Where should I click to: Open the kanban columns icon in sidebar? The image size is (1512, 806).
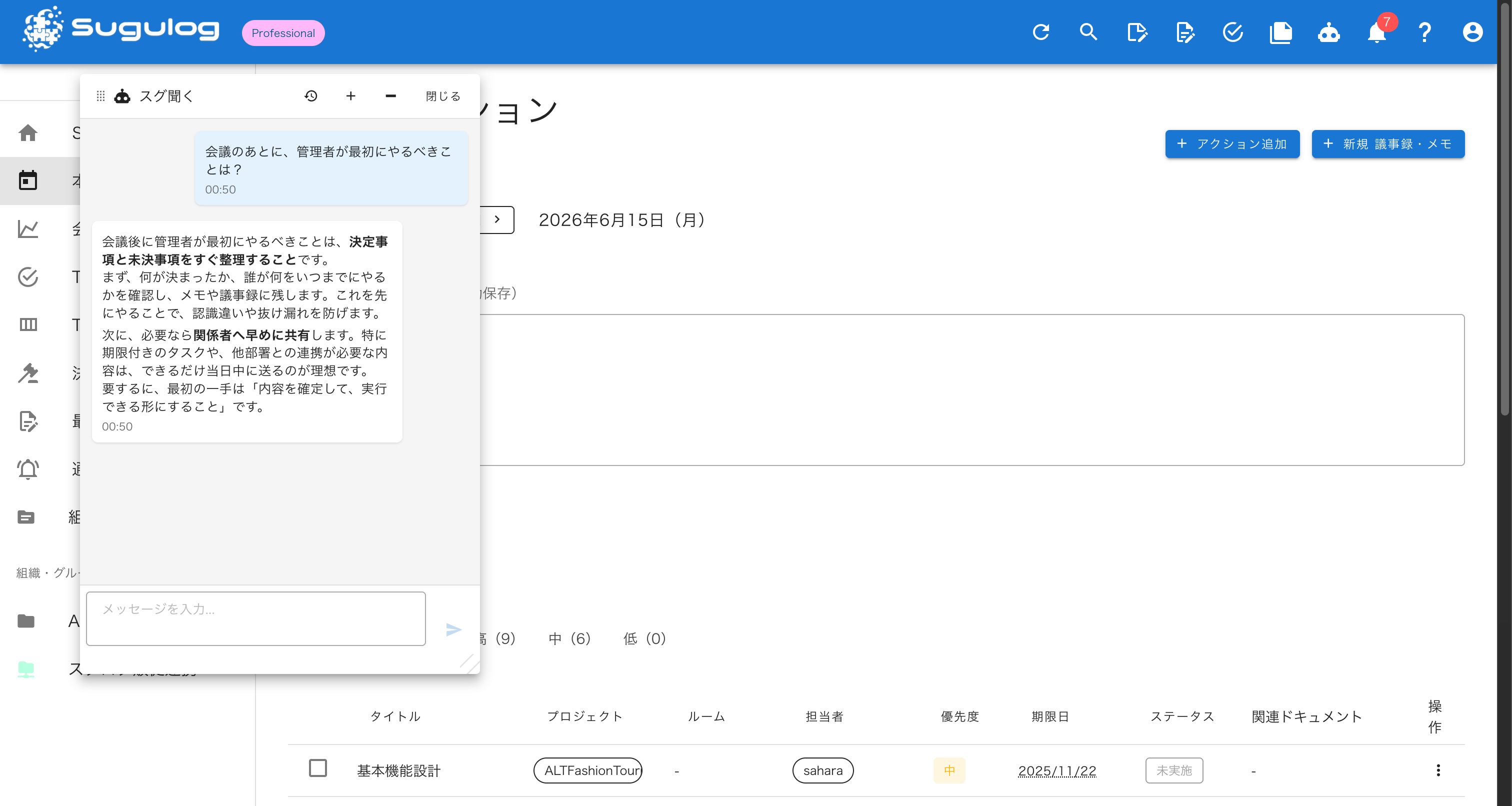coord(27,324)
